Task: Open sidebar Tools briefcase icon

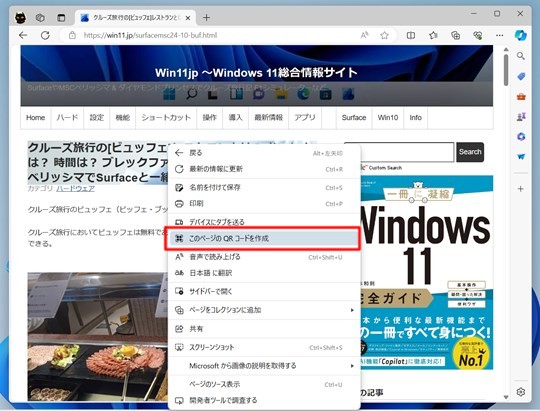Action: [521, 96]
